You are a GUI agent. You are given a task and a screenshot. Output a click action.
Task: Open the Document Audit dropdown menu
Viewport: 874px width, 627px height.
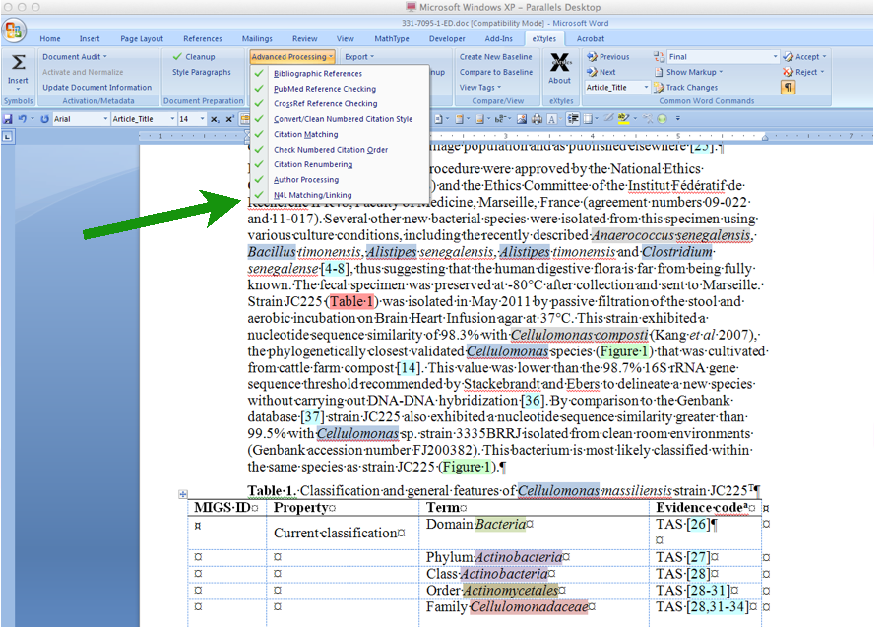click(75, 57)
